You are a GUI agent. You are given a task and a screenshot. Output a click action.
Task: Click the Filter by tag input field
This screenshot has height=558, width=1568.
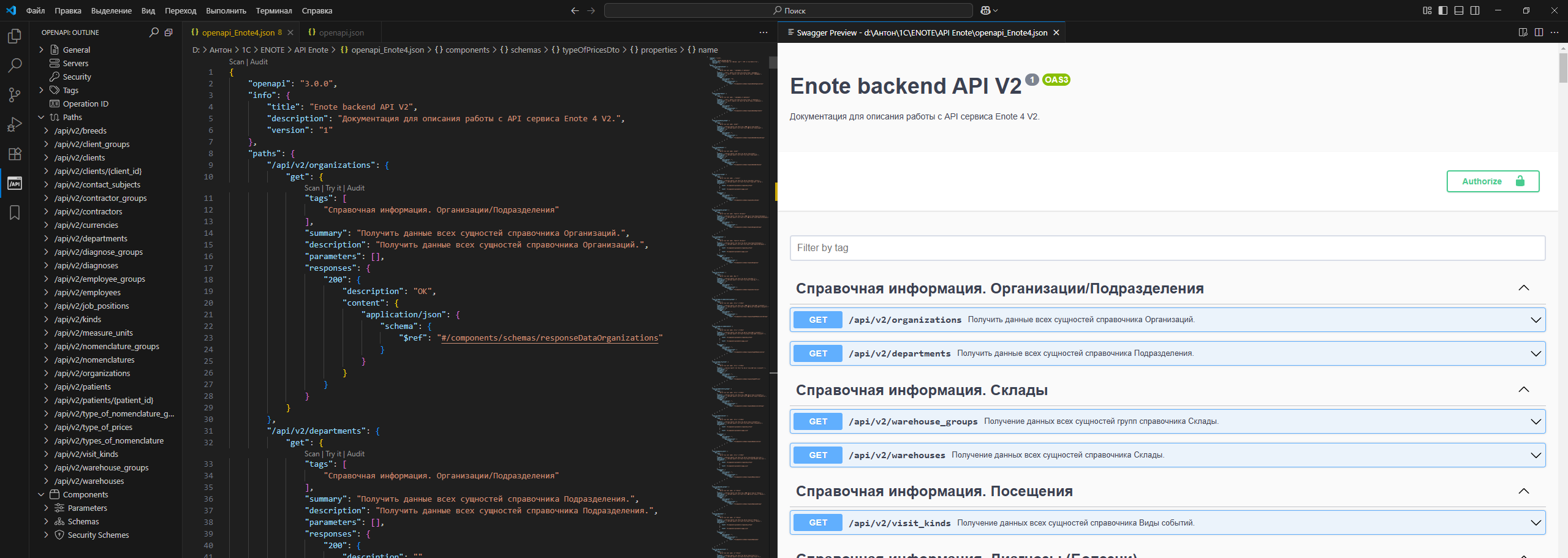click(x=1167, y=248)
